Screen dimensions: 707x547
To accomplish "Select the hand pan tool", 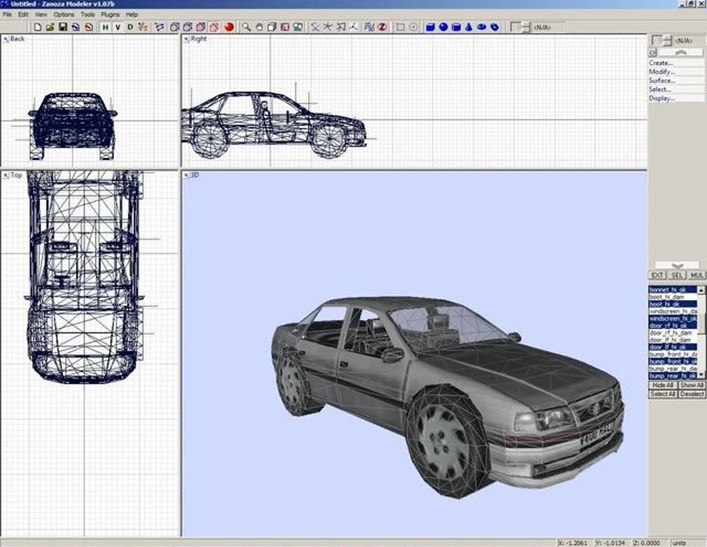I will tap(259, 27).
